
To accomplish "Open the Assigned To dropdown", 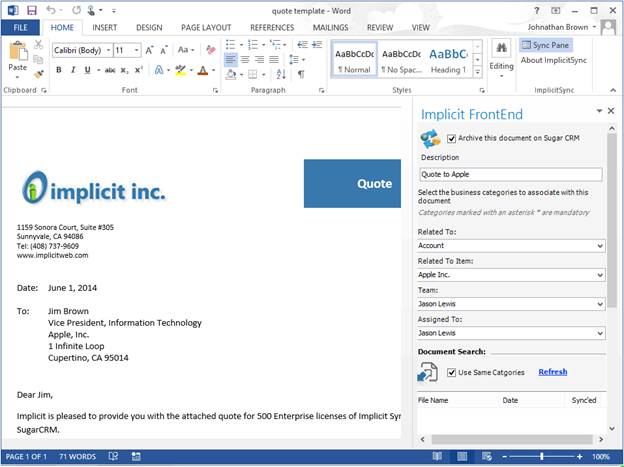I will coord(510,333).
